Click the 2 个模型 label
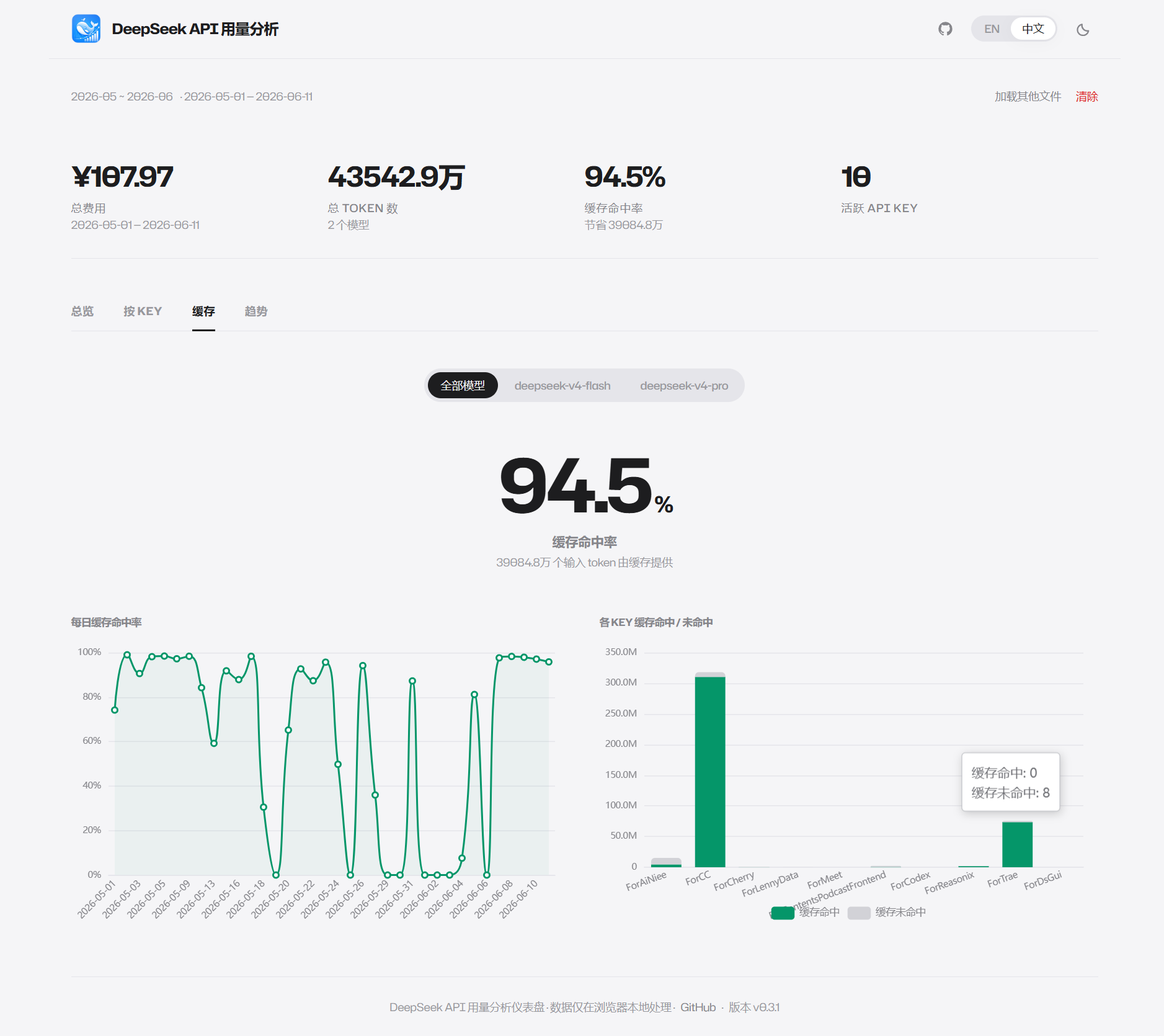The image size is (1164, 1036). point(349,225)
